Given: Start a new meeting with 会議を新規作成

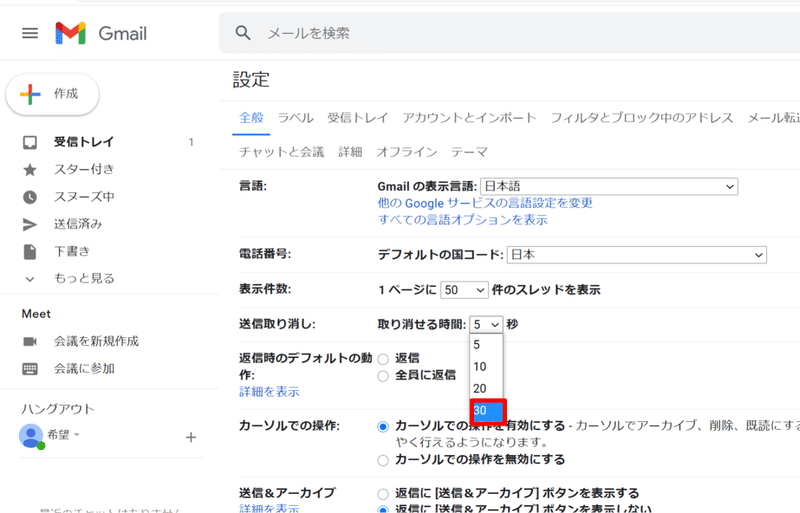Looking at the screenshot, I should coord(96,341).
